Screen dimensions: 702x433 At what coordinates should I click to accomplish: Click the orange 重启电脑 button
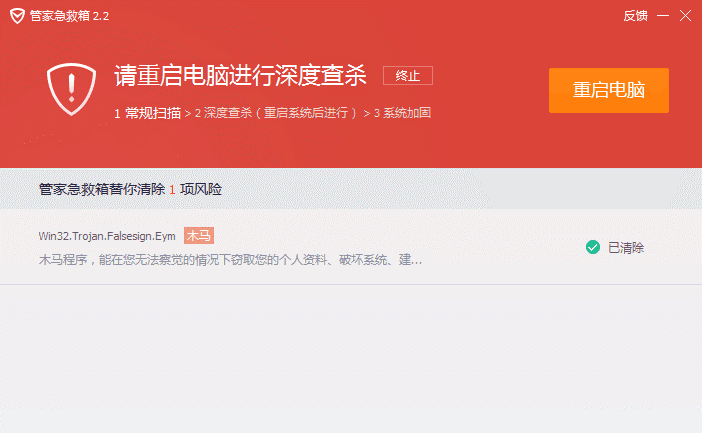609,90
